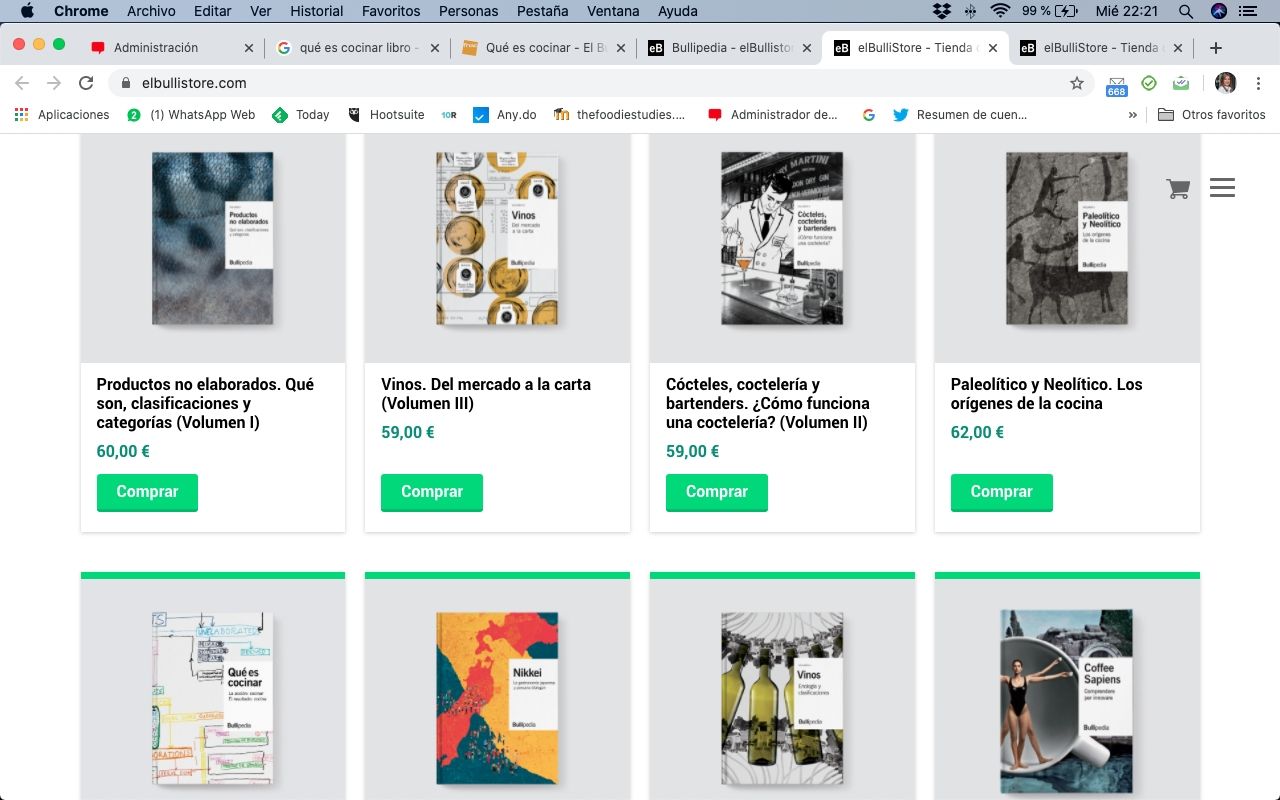Close the Administración tab
Screen dimensions: 1280x800
click(x=249, y=48)
